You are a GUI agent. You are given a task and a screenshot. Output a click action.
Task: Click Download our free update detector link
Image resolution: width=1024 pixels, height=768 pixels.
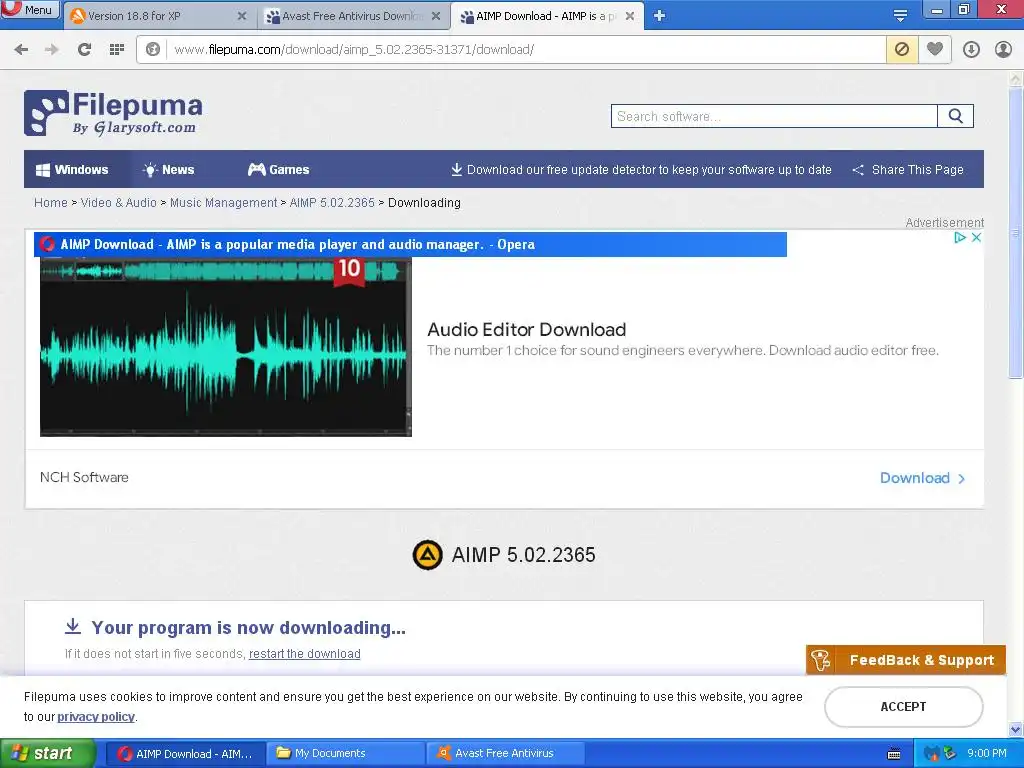pyautogui.click(x=641, y=170)
